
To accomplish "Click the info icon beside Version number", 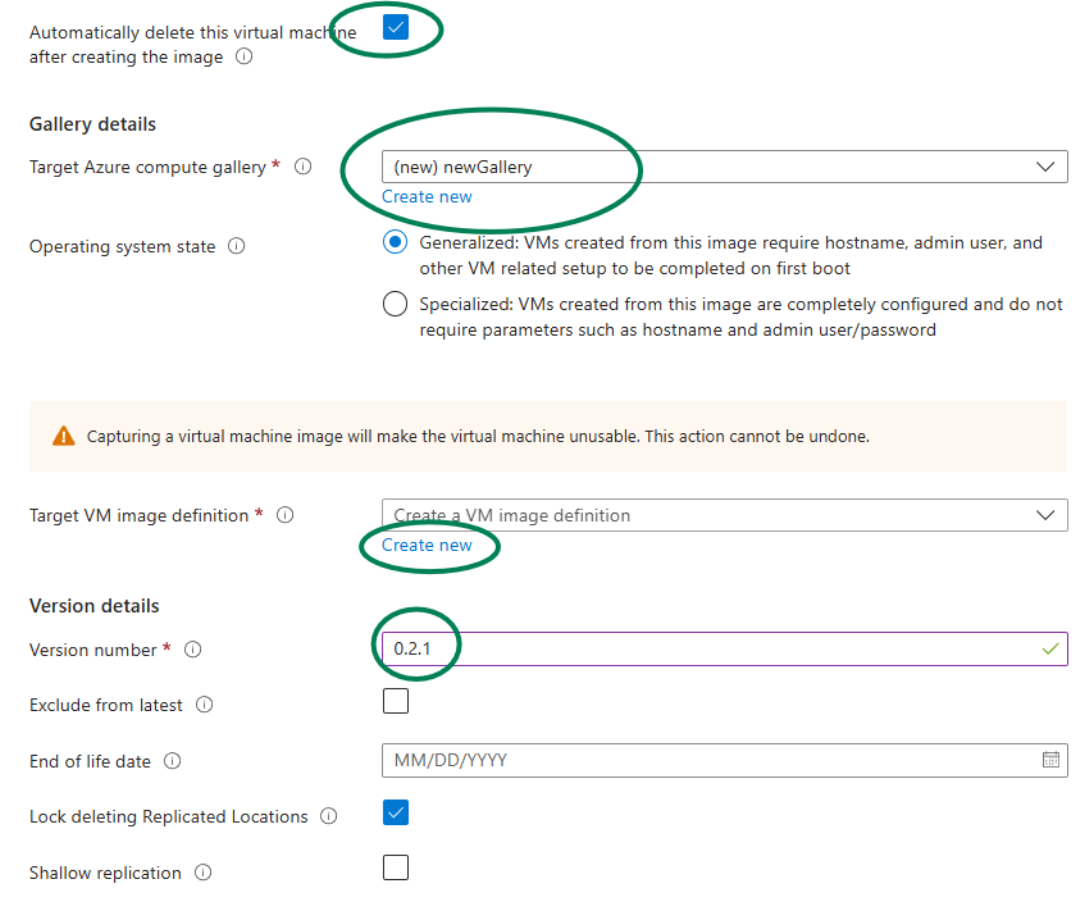I will [x=191, y=649].
